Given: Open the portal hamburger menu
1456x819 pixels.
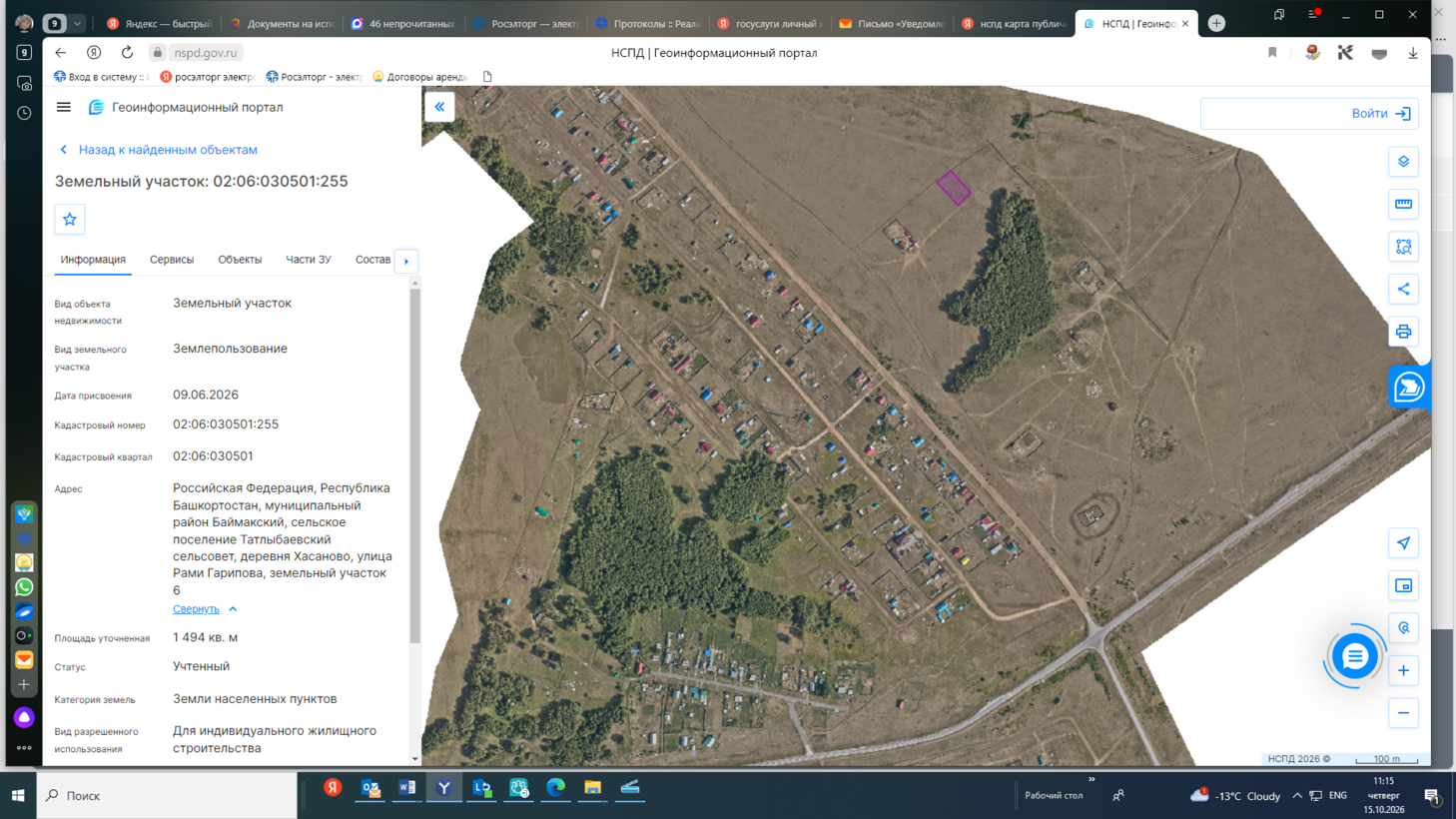Looking at the screenshot, I should pos(64,107).
